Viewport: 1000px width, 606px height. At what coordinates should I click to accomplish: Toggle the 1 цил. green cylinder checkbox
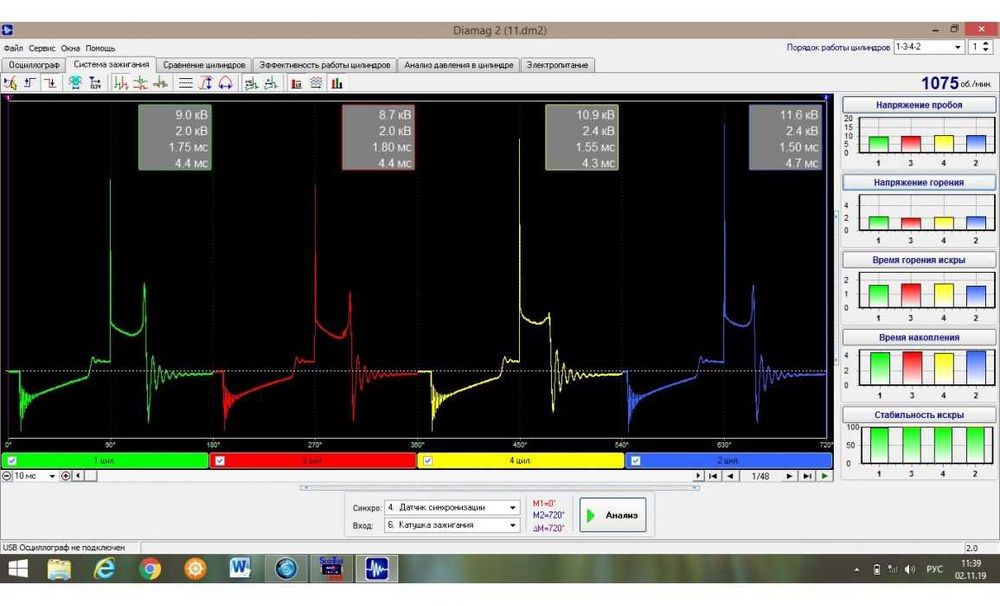[x=12, y=461]
